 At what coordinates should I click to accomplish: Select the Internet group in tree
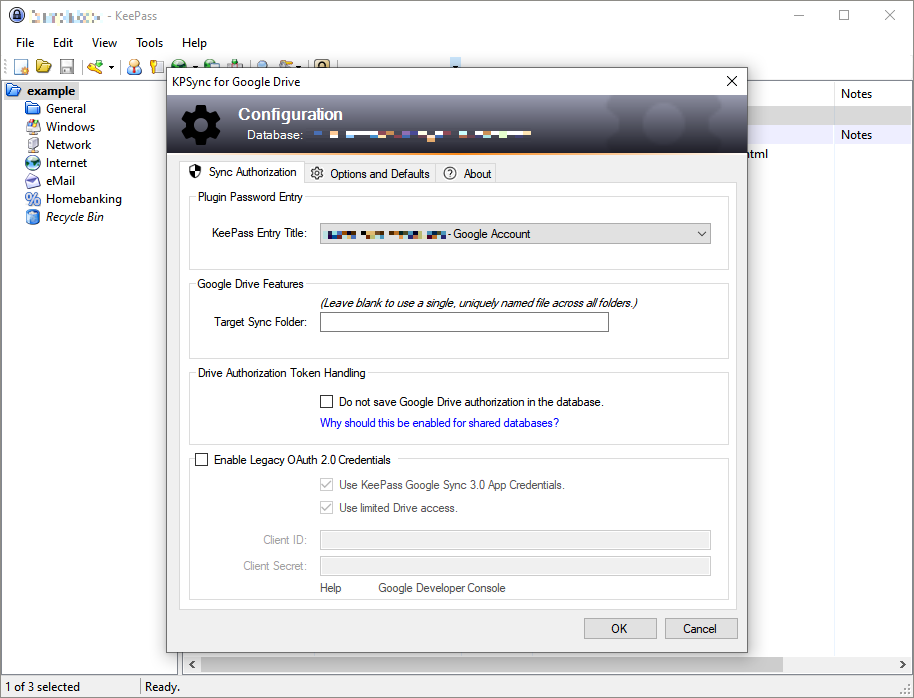click(x=66, y=163)
